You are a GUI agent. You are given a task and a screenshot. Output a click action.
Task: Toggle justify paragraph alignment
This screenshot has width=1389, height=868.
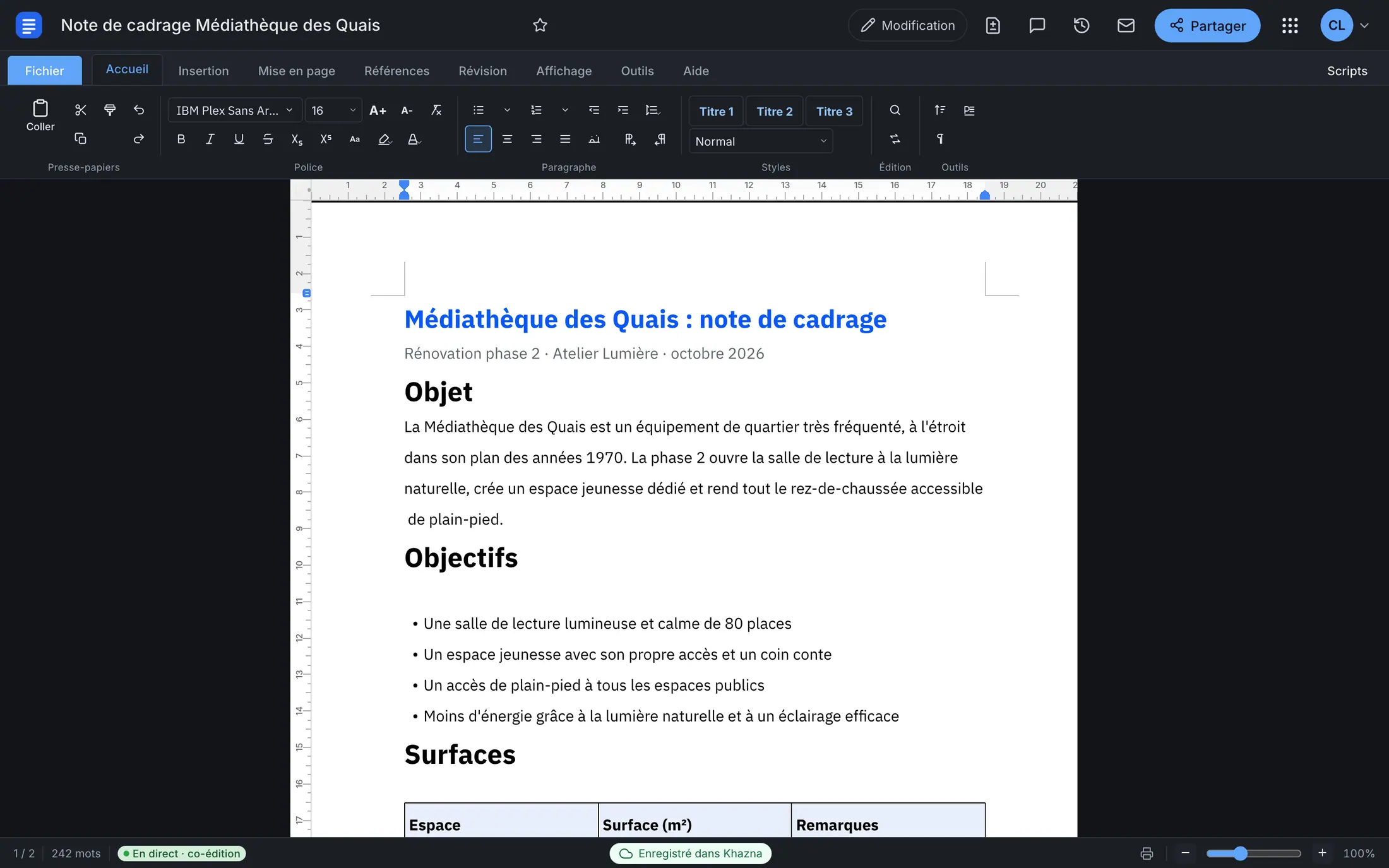coord(565,139)
